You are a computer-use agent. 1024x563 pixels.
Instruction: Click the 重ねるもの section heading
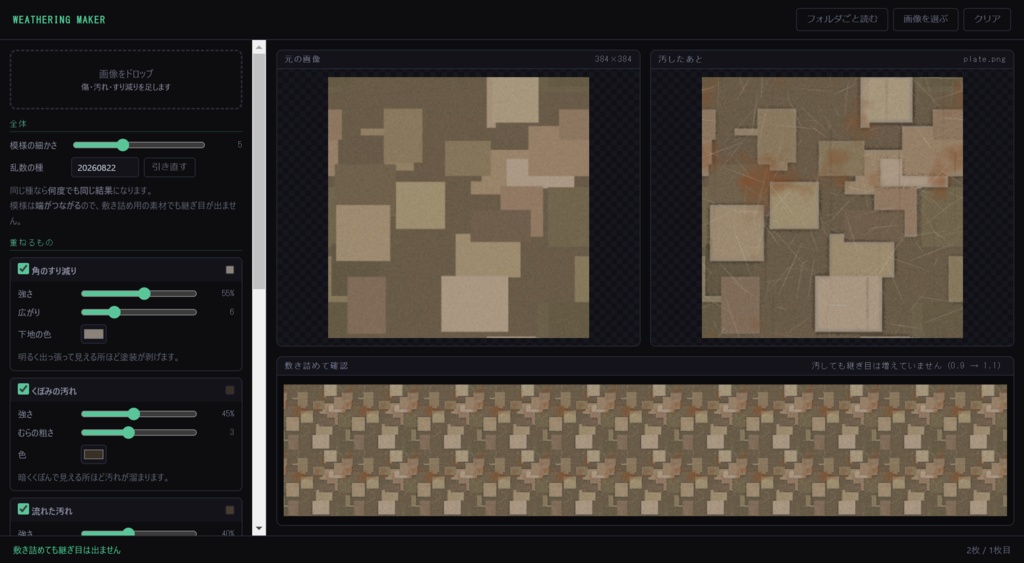31,242
